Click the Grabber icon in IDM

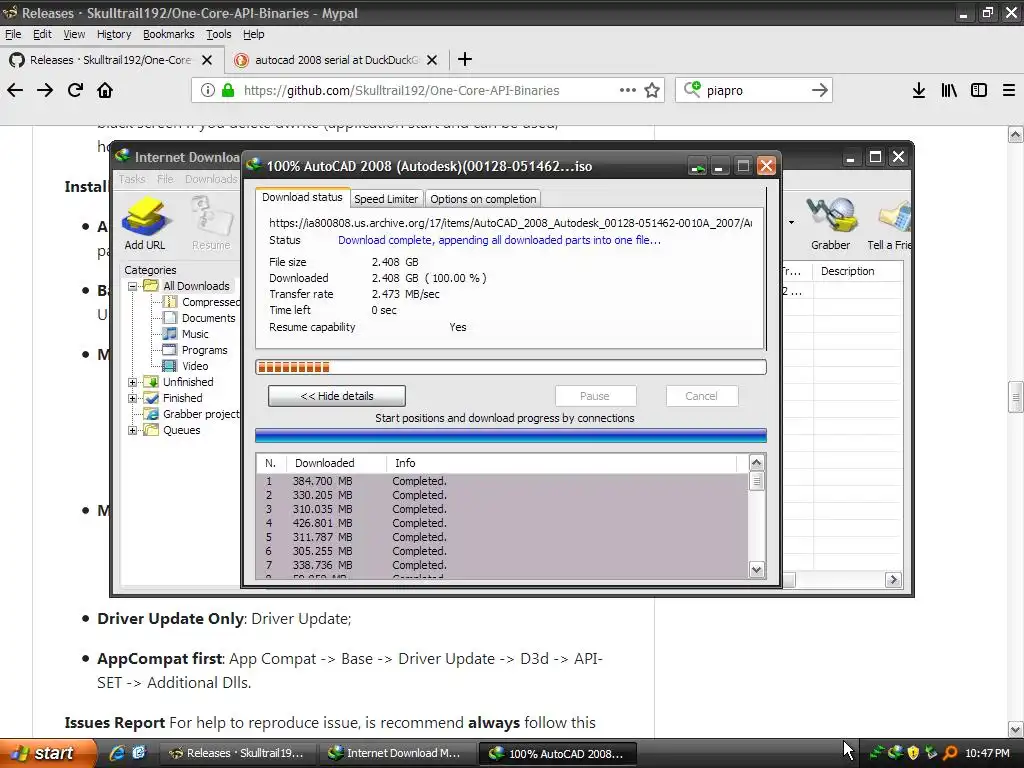tap(831, 224)
